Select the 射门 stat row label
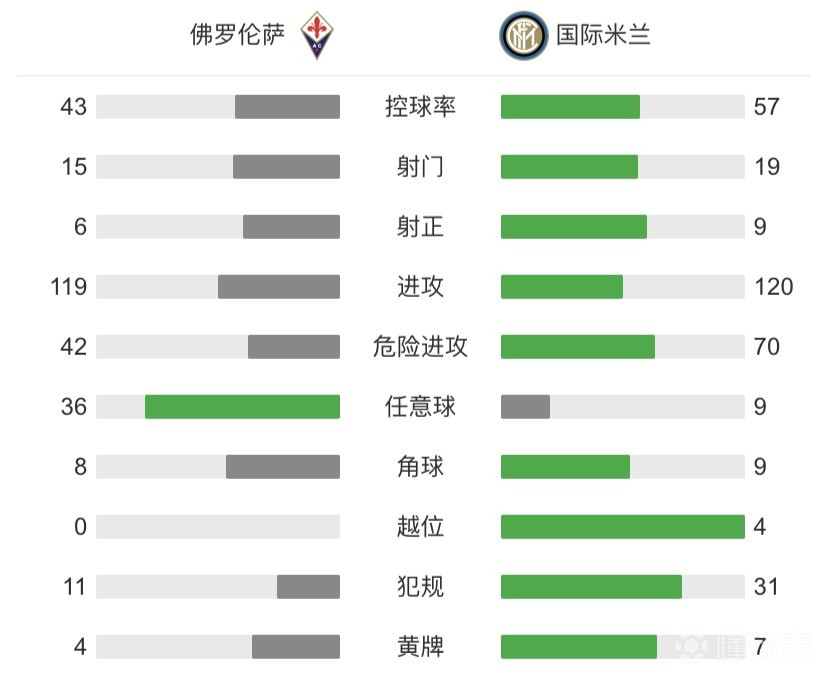Viewport: 828px width, 673px height. tap(420, 167)
